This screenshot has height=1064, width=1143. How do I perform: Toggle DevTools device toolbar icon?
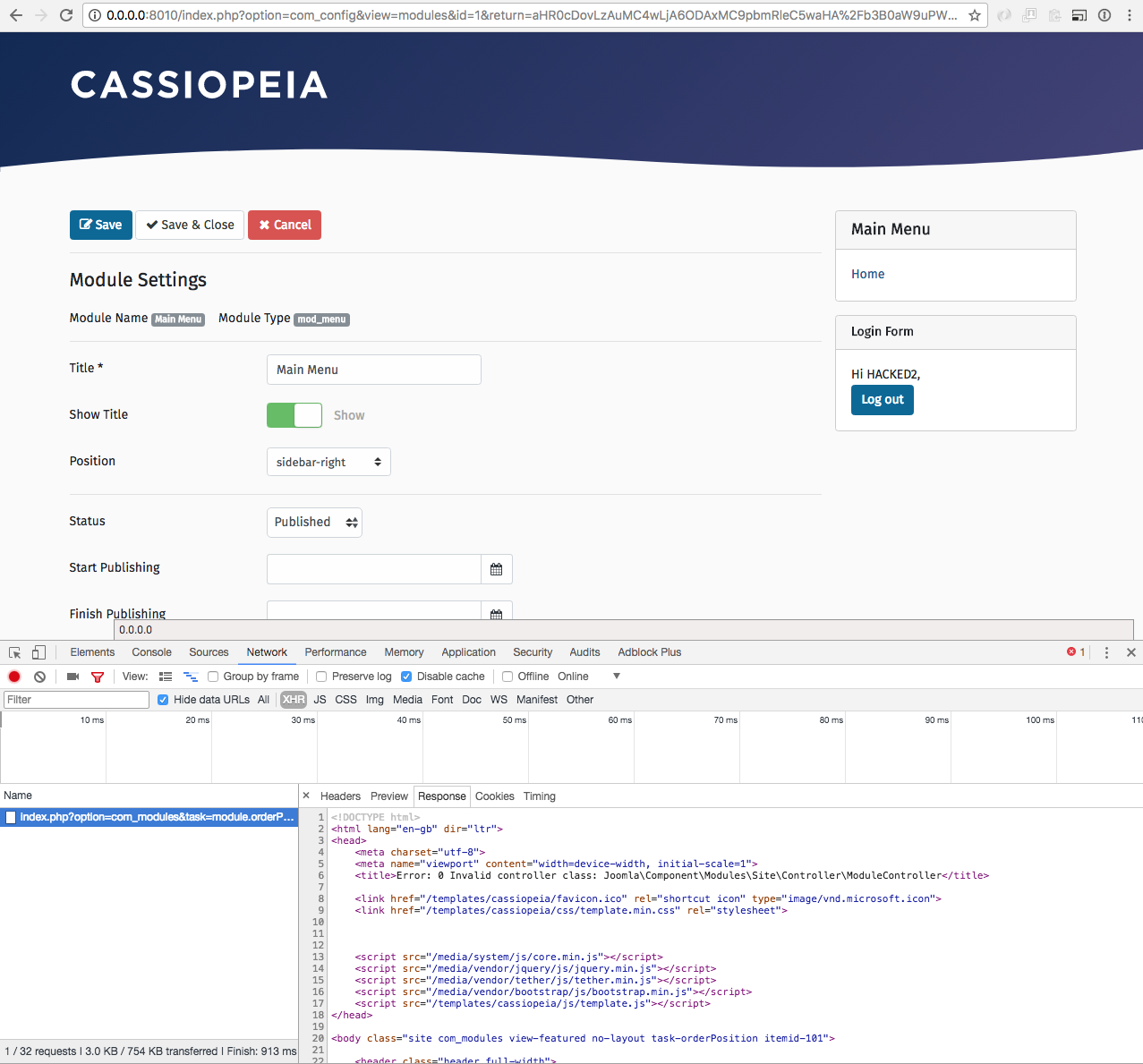tap(38, 652)
